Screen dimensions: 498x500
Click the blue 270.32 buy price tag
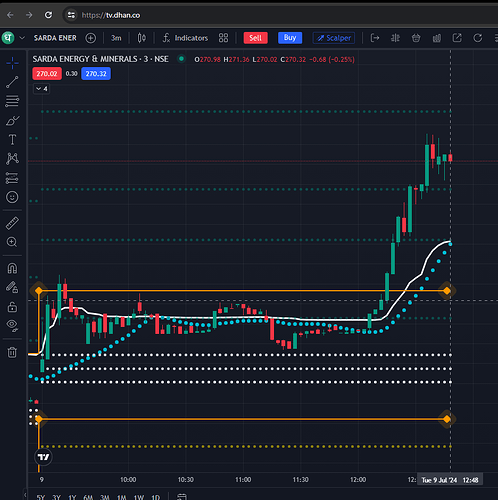click(96, 74)
